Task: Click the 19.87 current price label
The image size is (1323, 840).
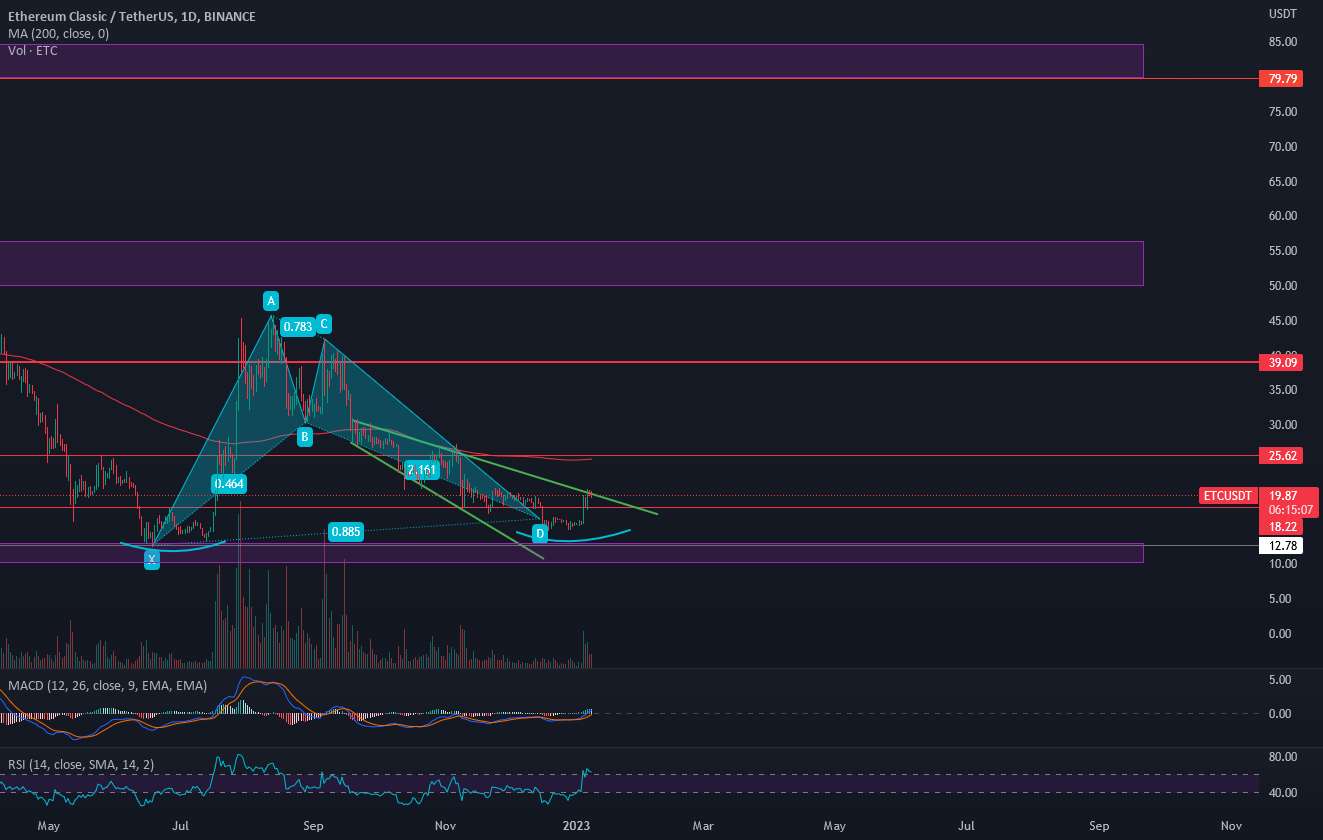Action: (x=1283, y=495)
